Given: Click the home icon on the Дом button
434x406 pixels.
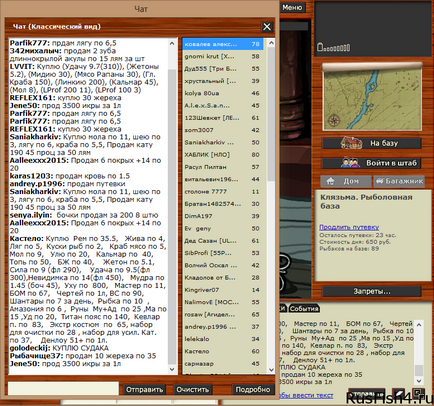Looking at the screenshot, I should (330, 181).
